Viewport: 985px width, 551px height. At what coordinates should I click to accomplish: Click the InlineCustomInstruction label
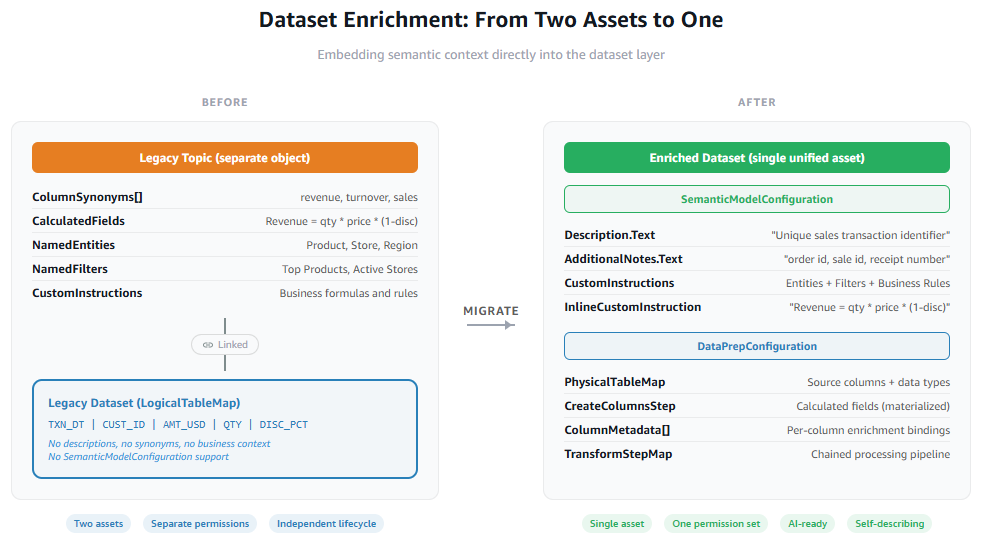pyautogui.click(x=633, y=307)
